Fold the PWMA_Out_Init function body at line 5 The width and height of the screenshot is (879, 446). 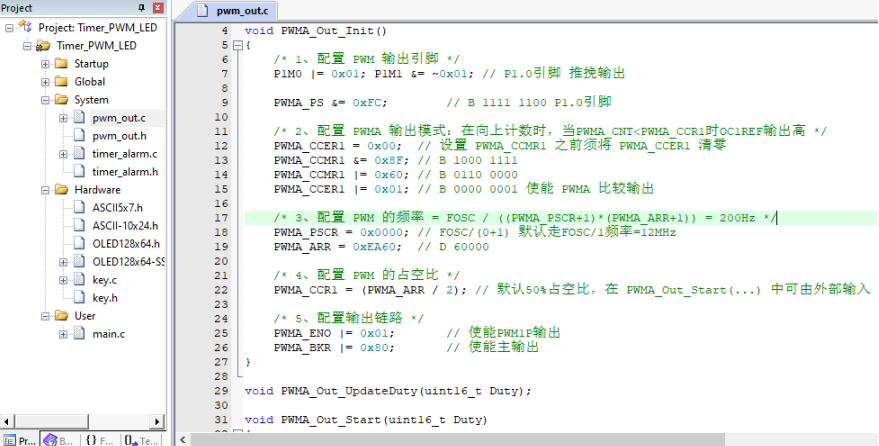[238, 45]
